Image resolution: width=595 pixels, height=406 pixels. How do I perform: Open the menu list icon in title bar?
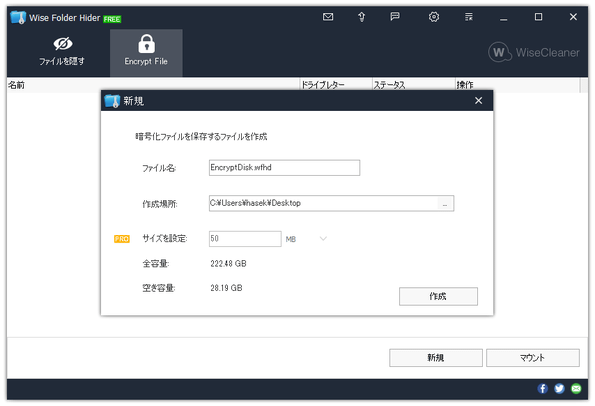pyautogui.click(x=469, y=17)
